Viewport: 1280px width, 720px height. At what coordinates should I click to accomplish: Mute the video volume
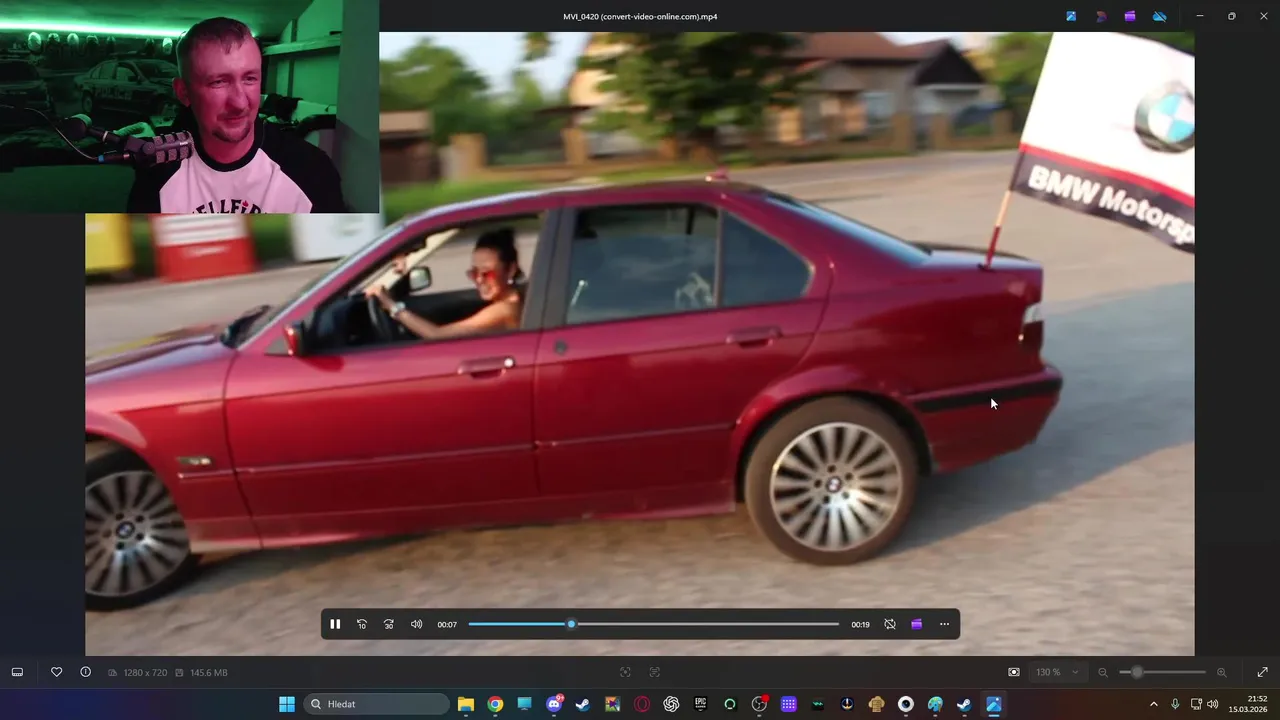tap(416, 624)
